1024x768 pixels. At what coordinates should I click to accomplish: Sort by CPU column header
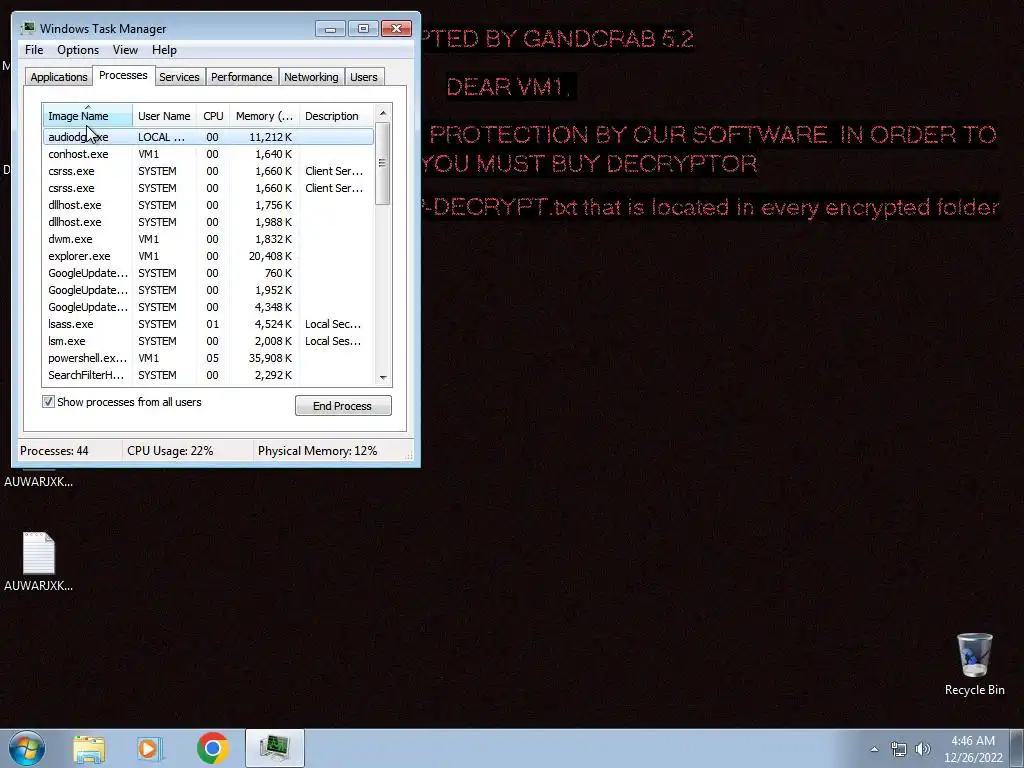213,116
